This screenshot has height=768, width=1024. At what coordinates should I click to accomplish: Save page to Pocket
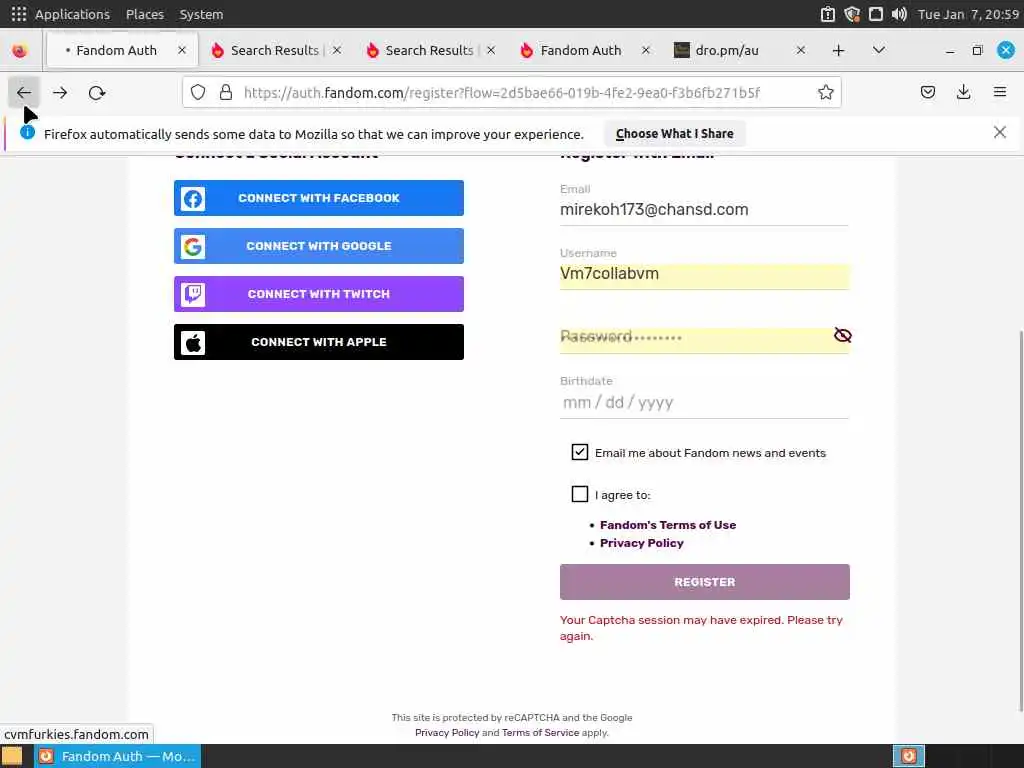[x=927, y=93]
